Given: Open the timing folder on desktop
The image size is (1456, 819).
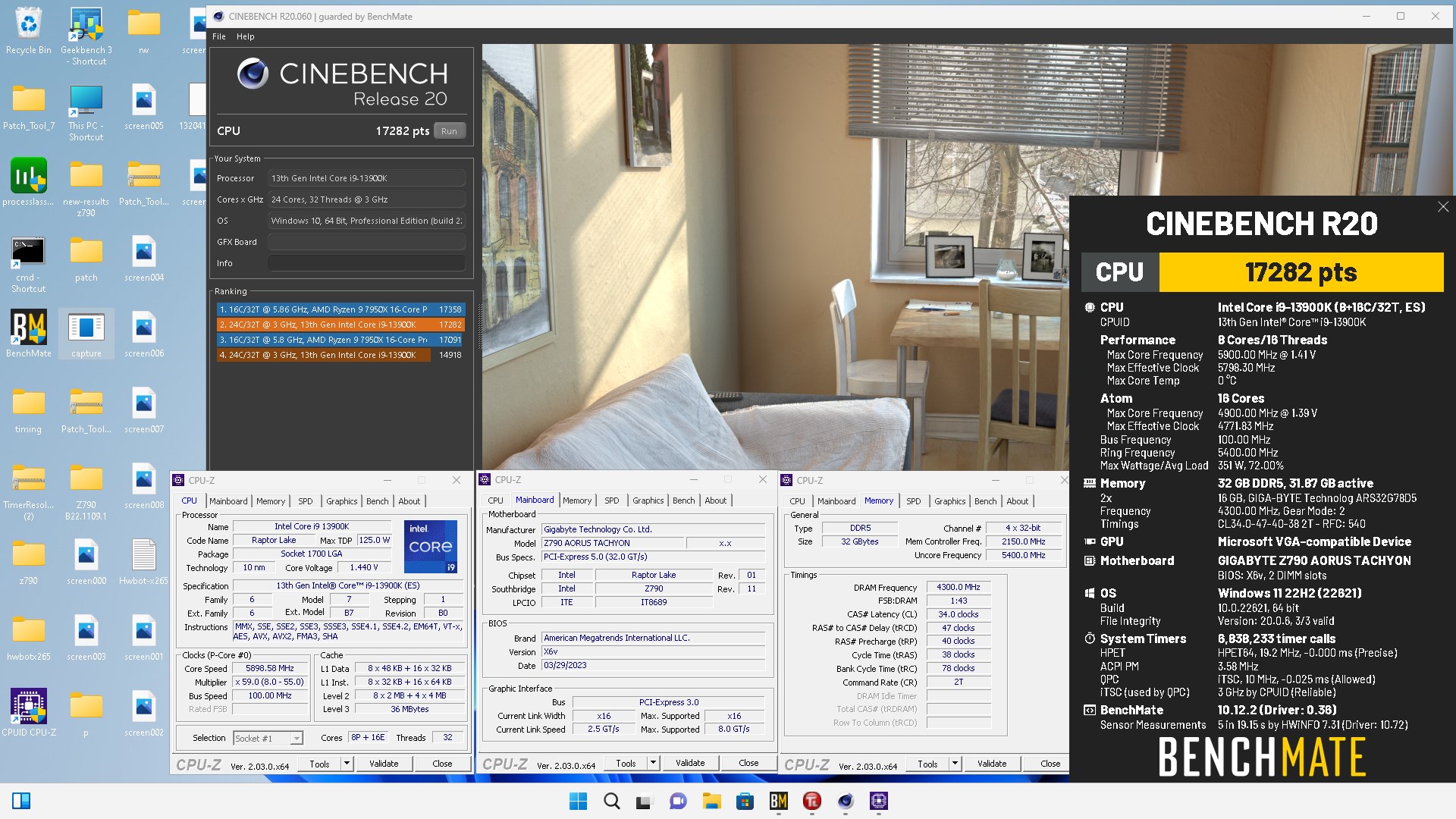Looking at the screenshot, I should point(28,409).
